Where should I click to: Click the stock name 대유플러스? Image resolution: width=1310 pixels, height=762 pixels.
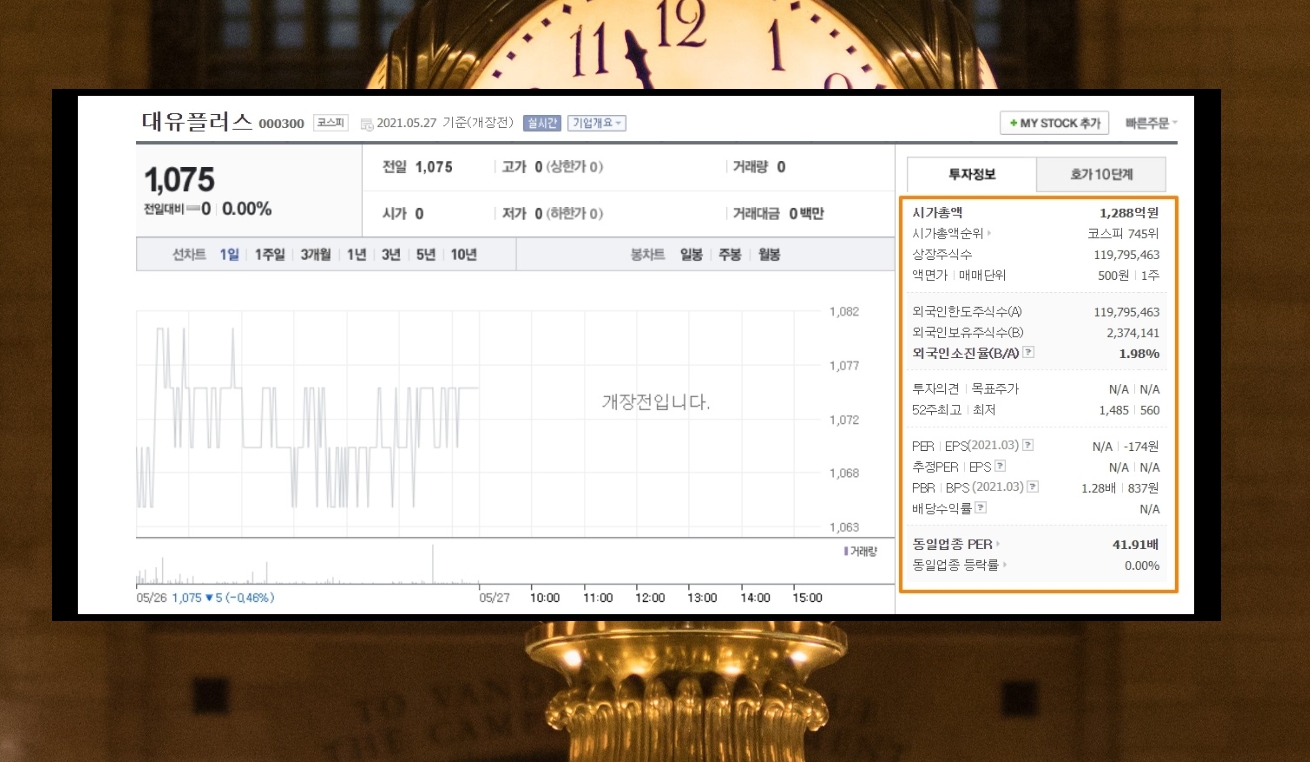point(197,122)
